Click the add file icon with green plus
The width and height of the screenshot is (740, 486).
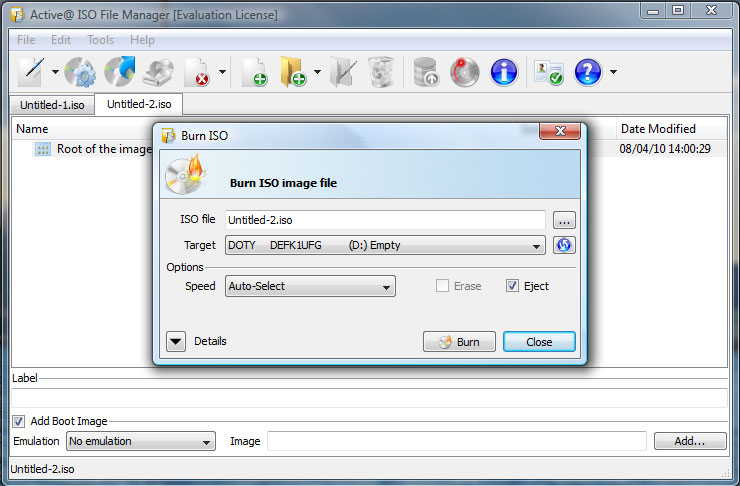coord(255,72)
